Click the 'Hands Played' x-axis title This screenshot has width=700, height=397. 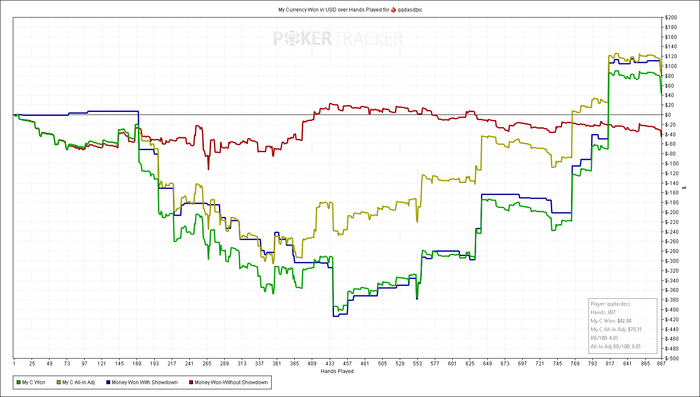337,372
